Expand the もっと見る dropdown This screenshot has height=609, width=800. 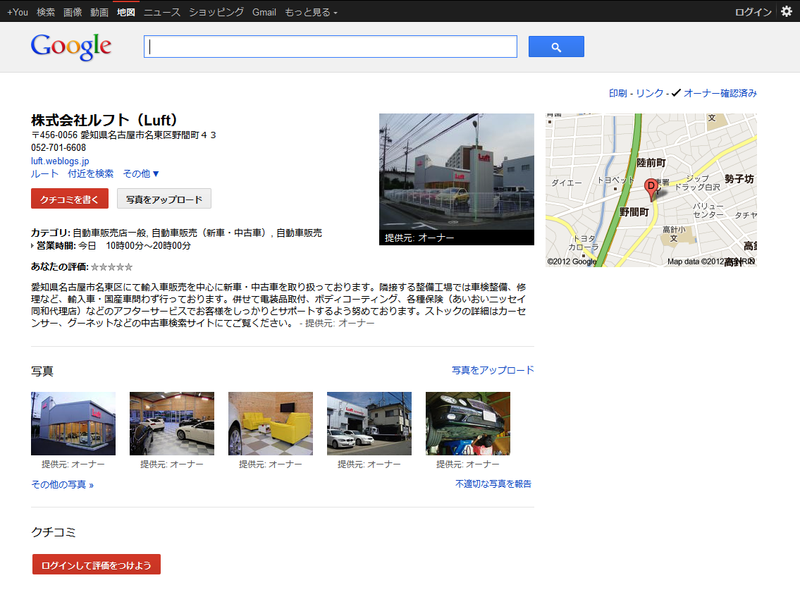311,12
